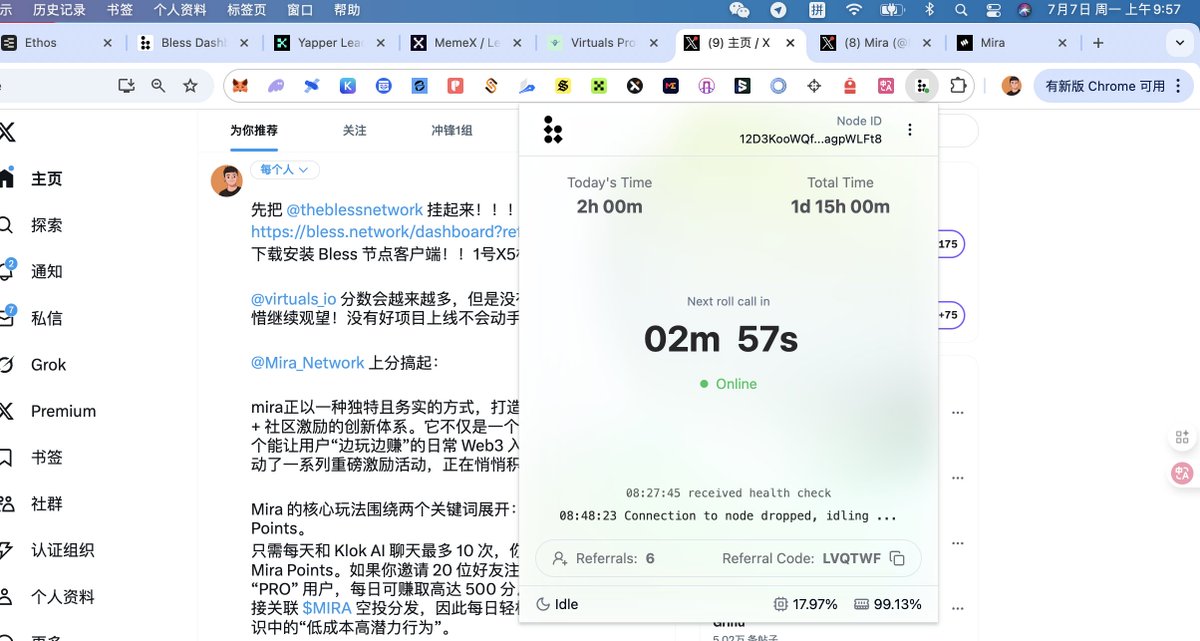Screen dimensions: 1200x641
Task: Click the Online status indicator
Action: point(729,384)
